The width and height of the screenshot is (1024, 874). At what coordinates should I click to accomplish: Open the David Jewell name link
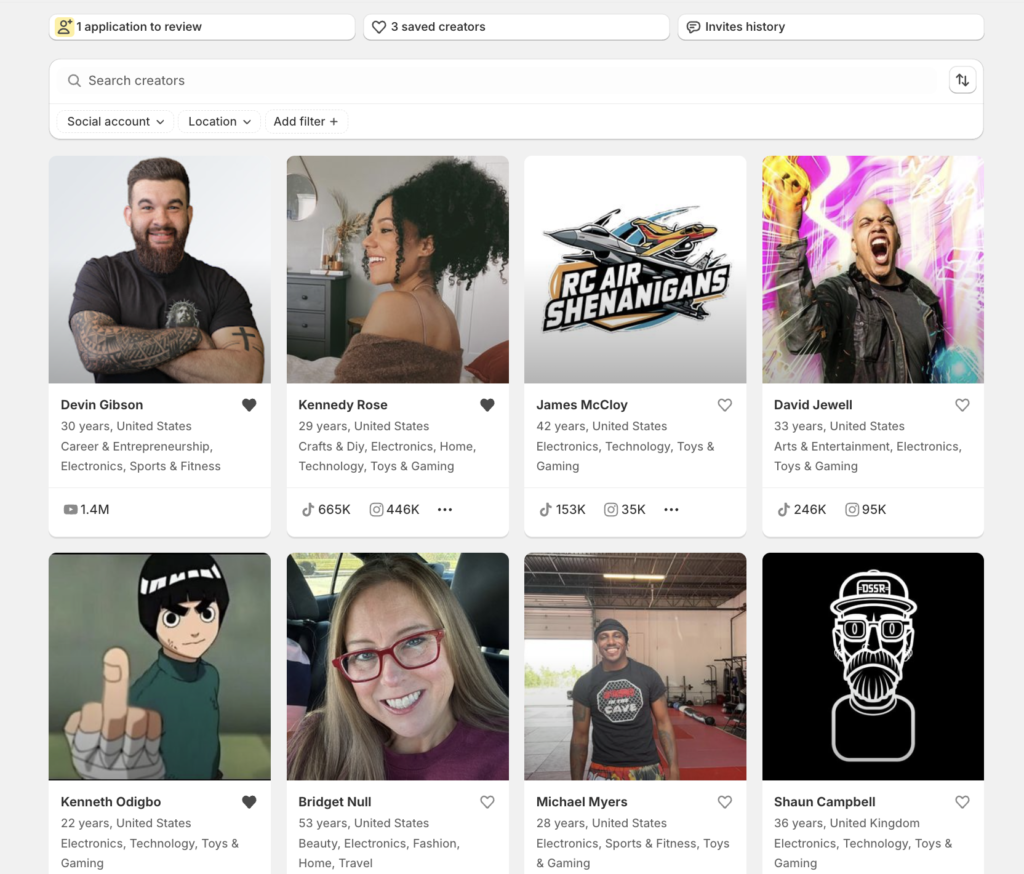tap(813, 405)
